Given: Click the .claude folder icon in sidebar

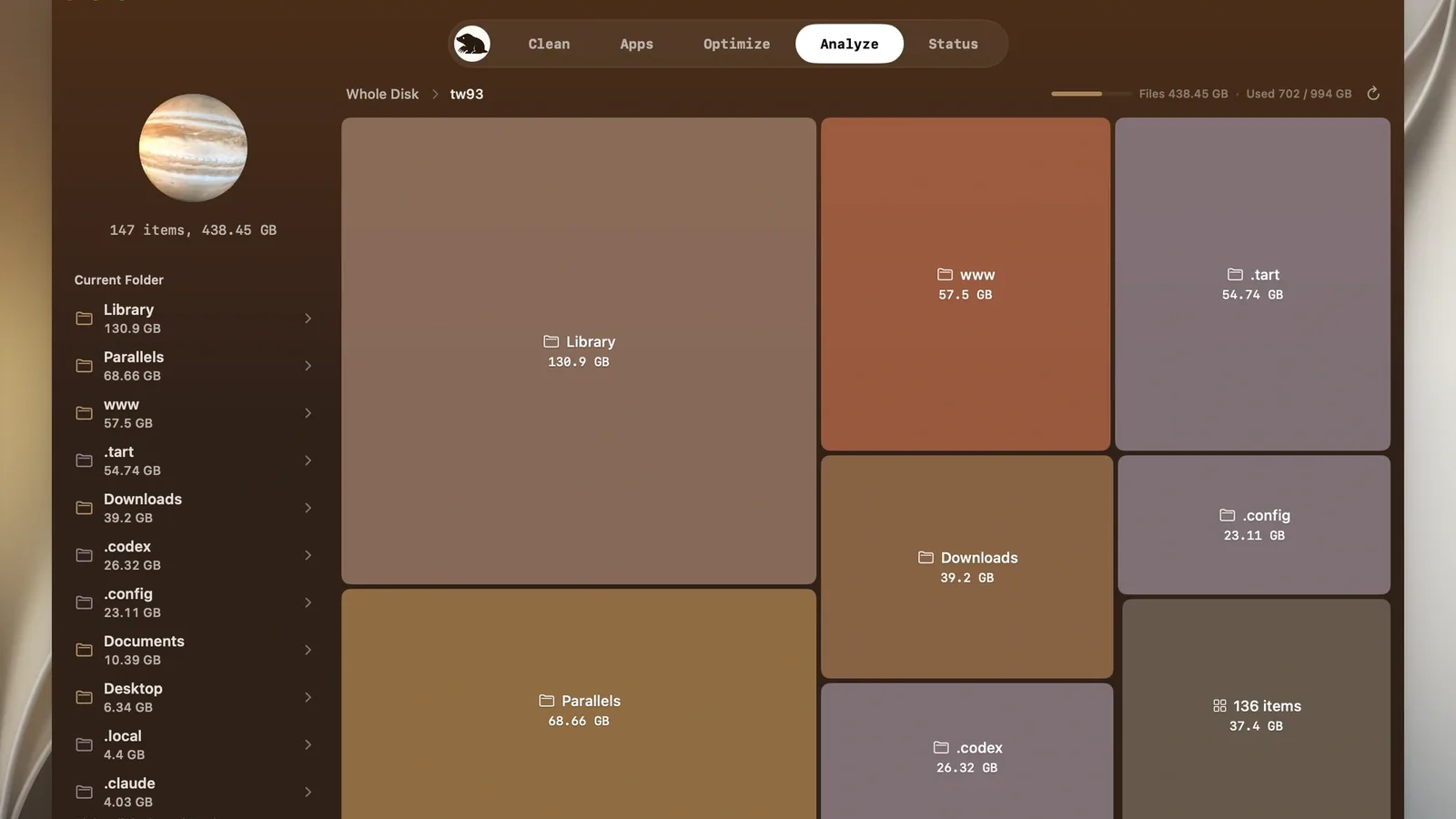Looking at the screenshot, I should pyautogui.click(x=84, y=792).
